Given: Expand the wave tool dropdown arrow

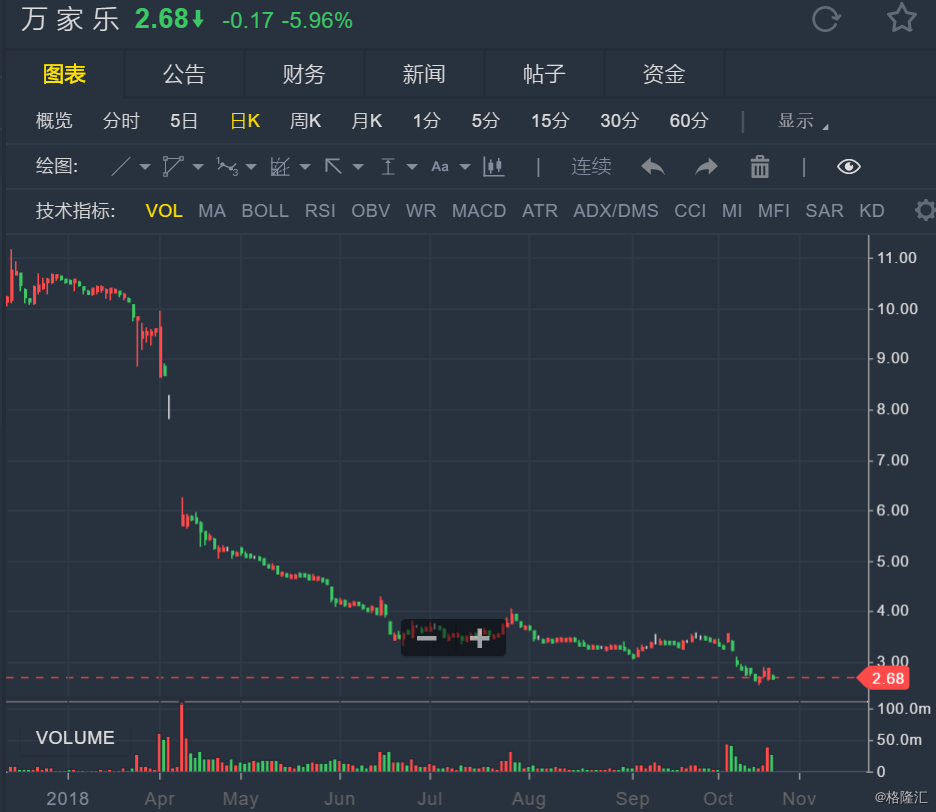Looking at the screenshot, I should click(x=251, y=167).
